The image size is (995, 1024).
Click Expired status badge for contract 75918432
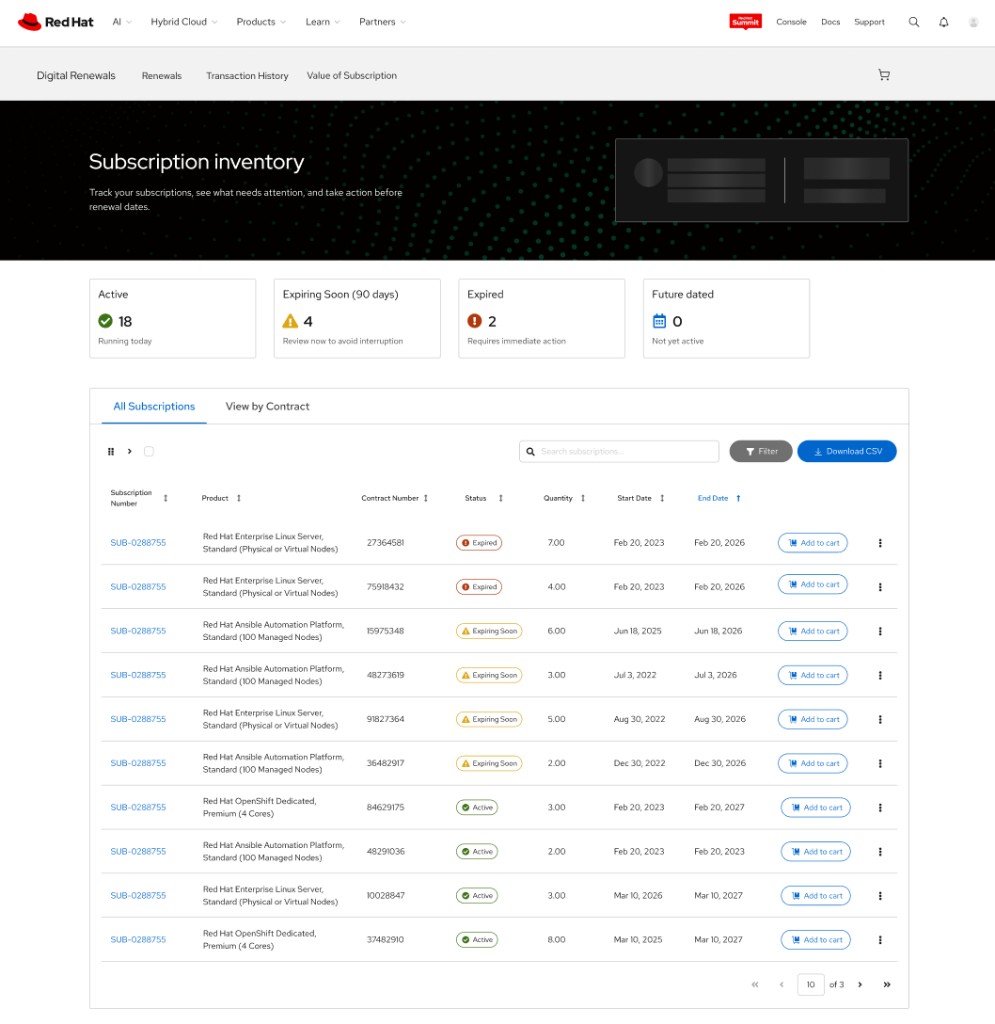479,587
